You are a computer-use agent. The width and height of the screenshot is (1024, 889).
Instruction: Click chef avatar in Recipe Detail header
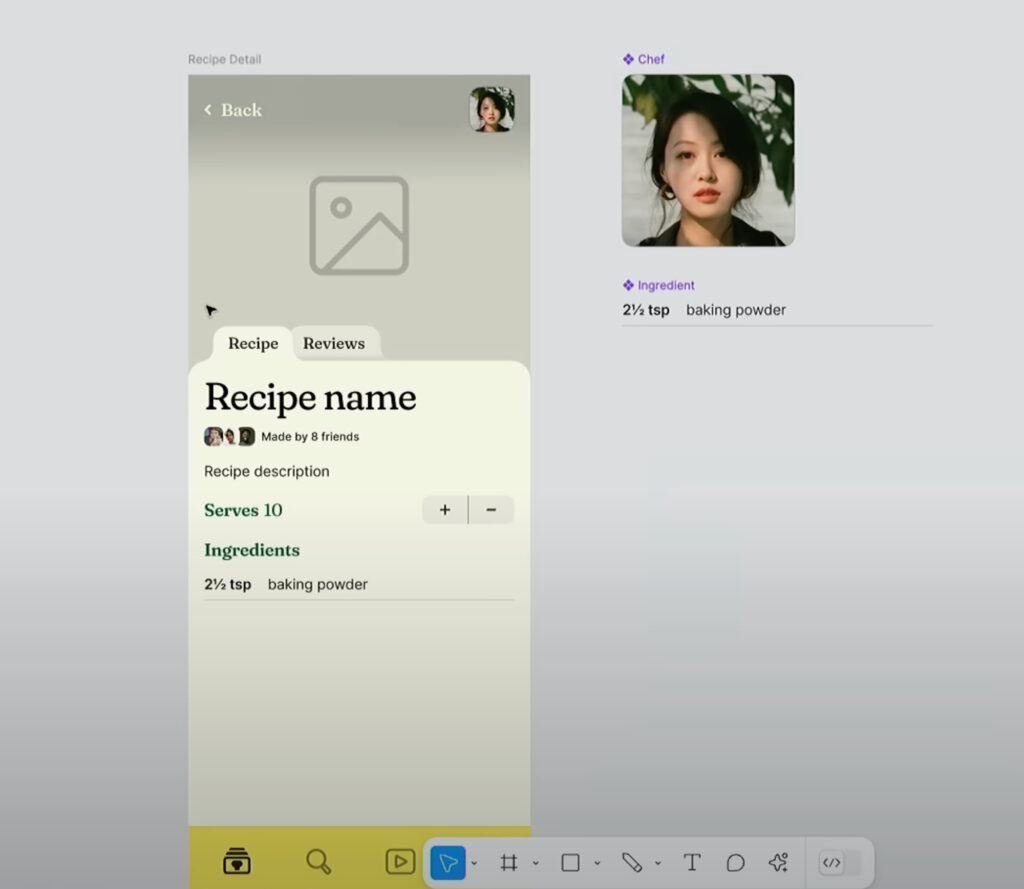(x=492, y=109)
